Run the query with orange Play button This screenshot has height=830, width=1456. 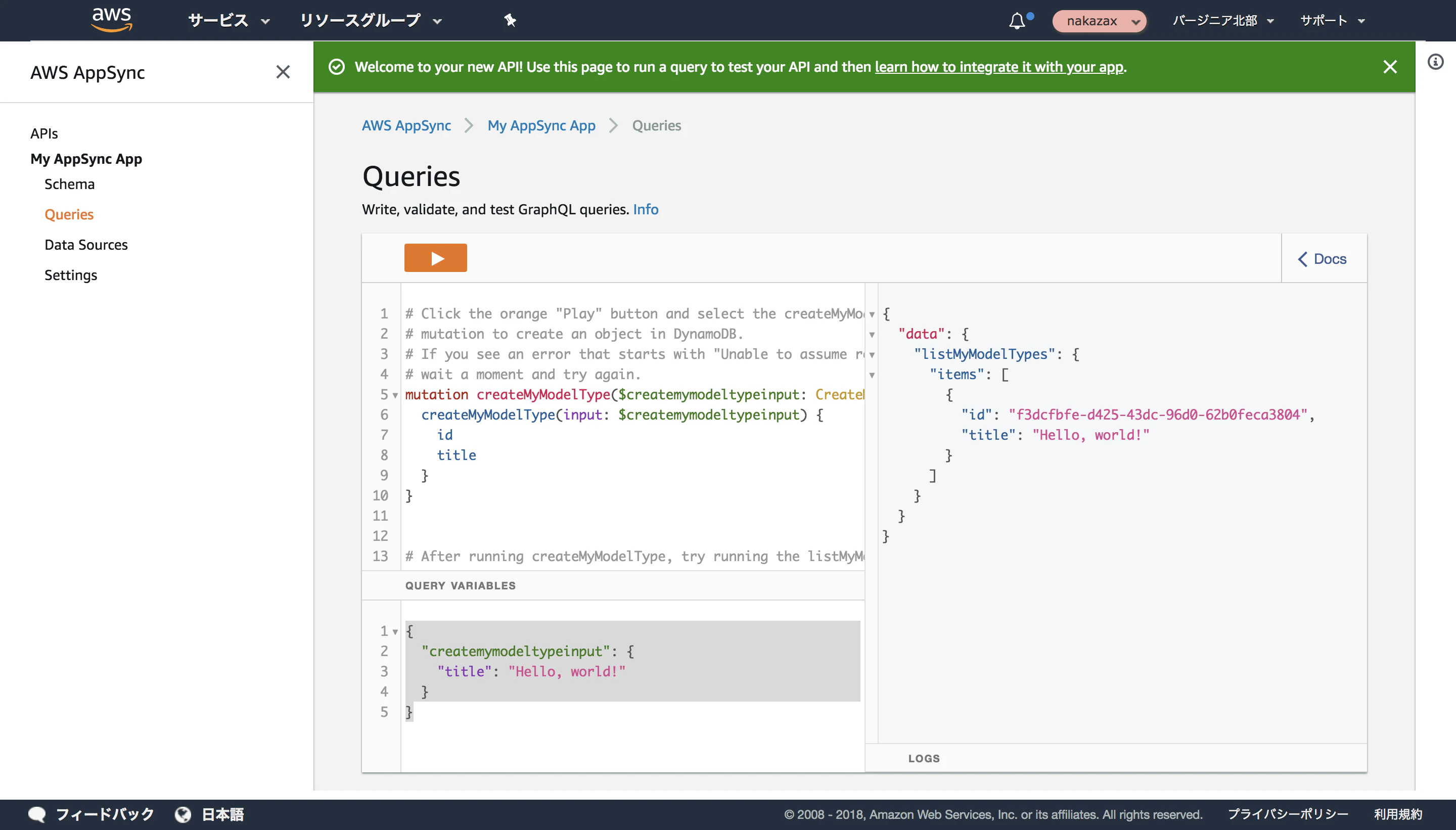pos(436,258)
